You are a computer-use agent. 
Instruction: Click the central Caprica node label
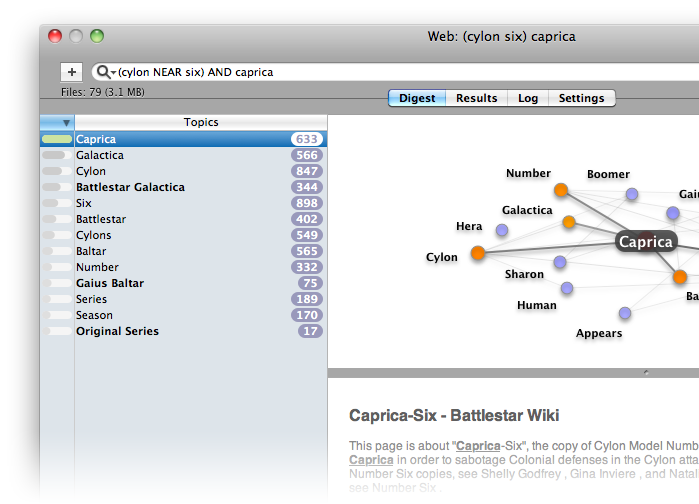(x=646, y=242)
